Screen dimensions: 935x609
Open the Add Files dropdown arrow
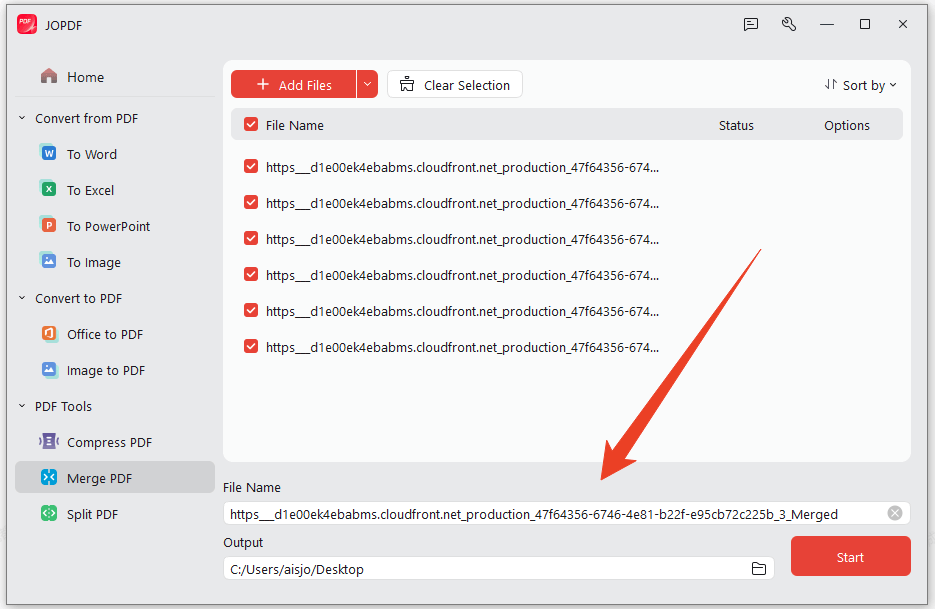(367, 84)
